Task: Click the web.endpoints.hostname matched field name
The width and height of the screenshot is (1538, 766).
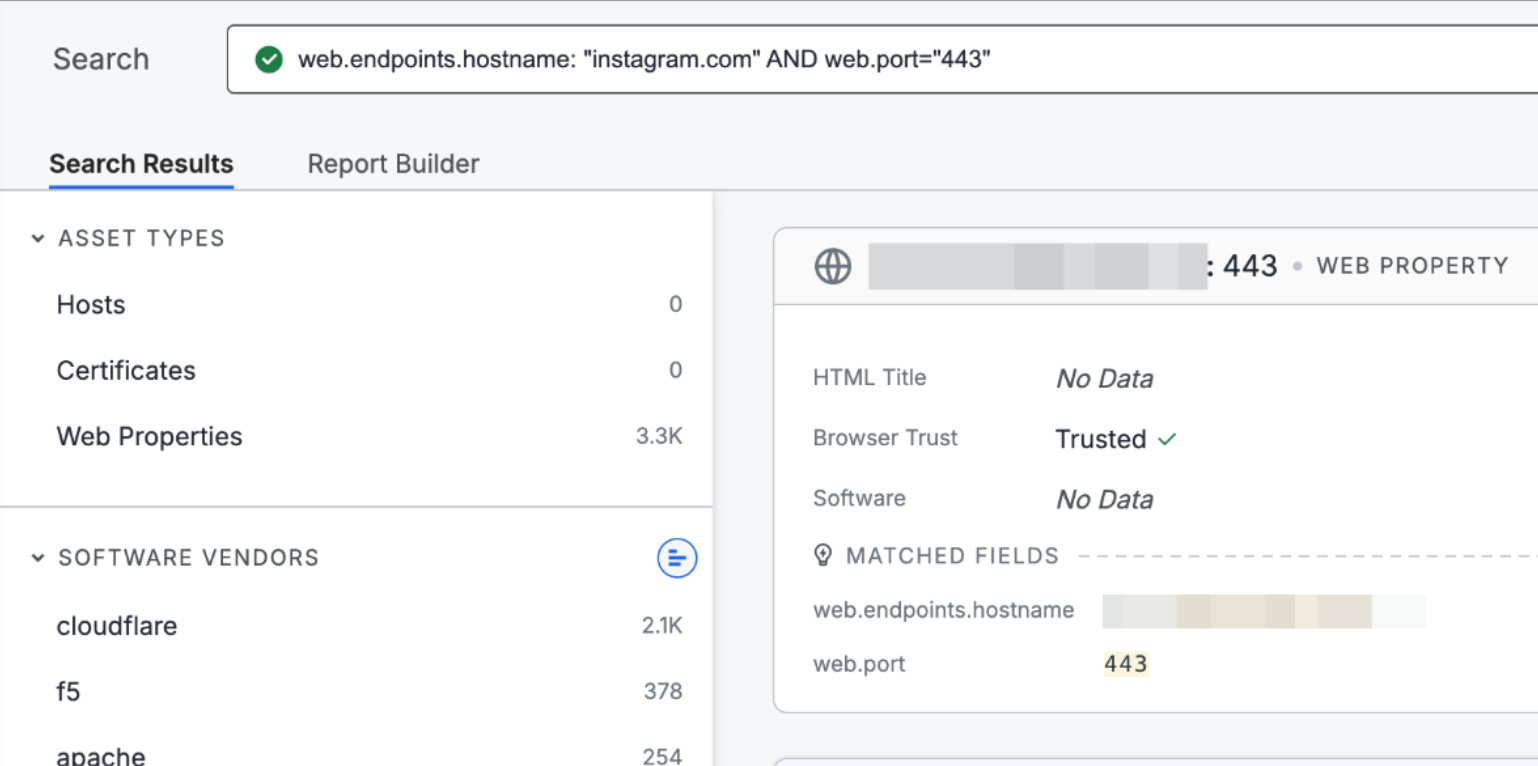Action: point(944,610)
